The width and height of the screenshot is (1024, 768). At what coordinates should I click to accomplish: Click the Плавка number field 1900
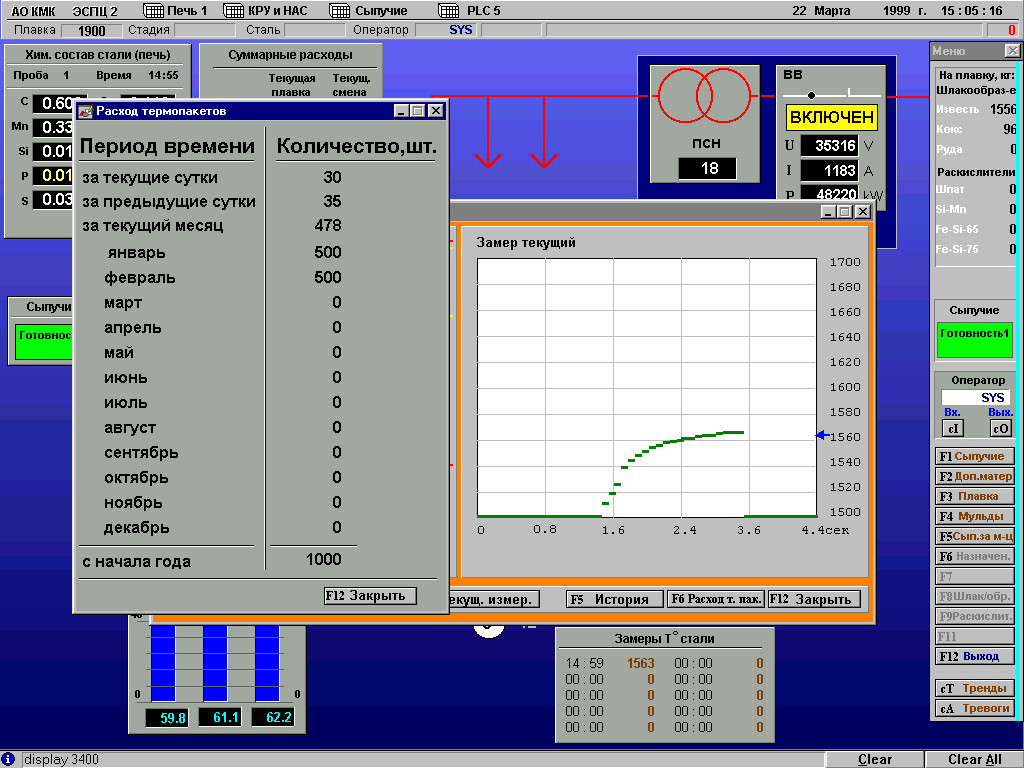click(91, 31)
